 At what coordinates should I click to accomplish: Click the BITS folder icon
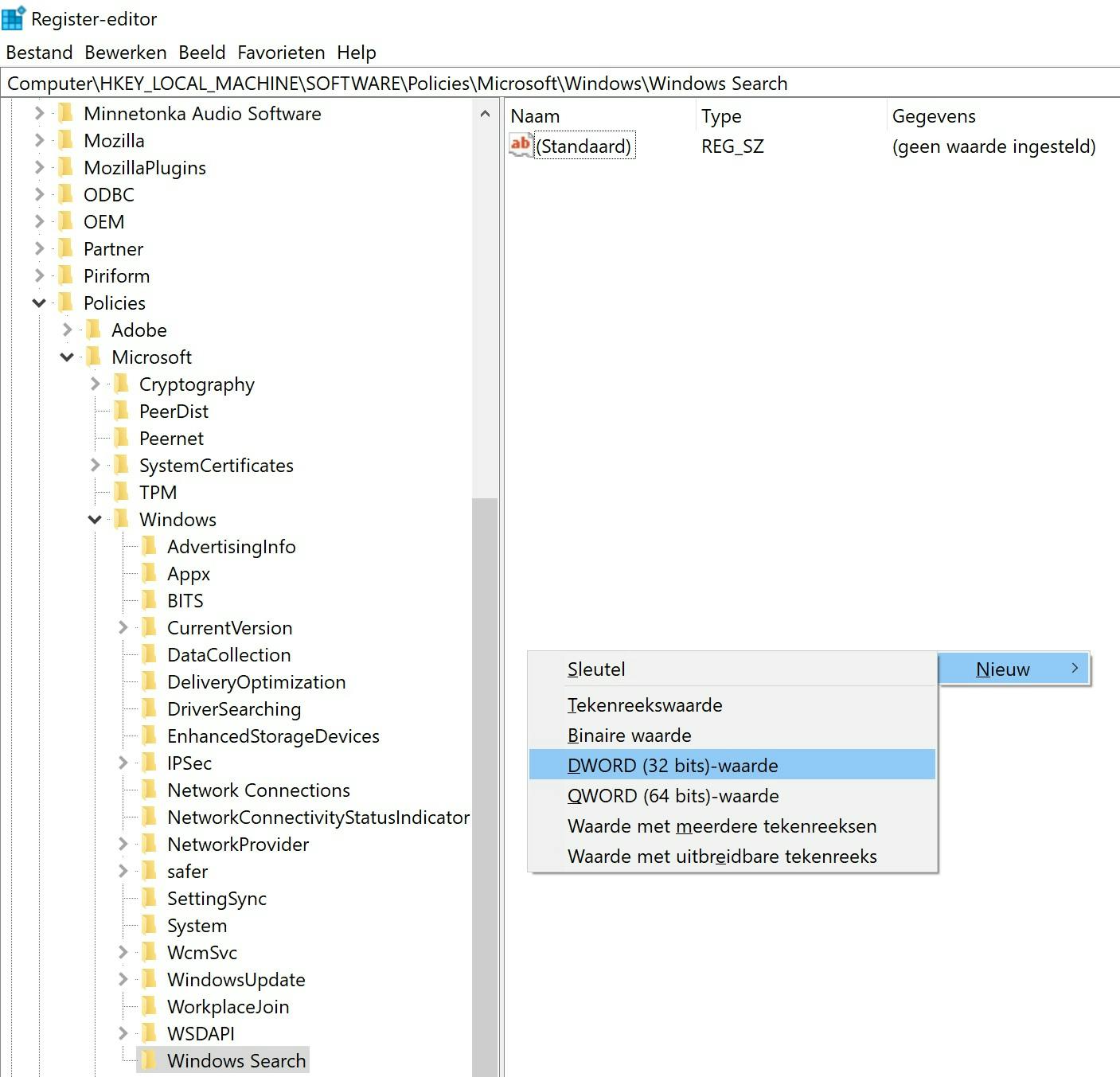pos(150,600)
